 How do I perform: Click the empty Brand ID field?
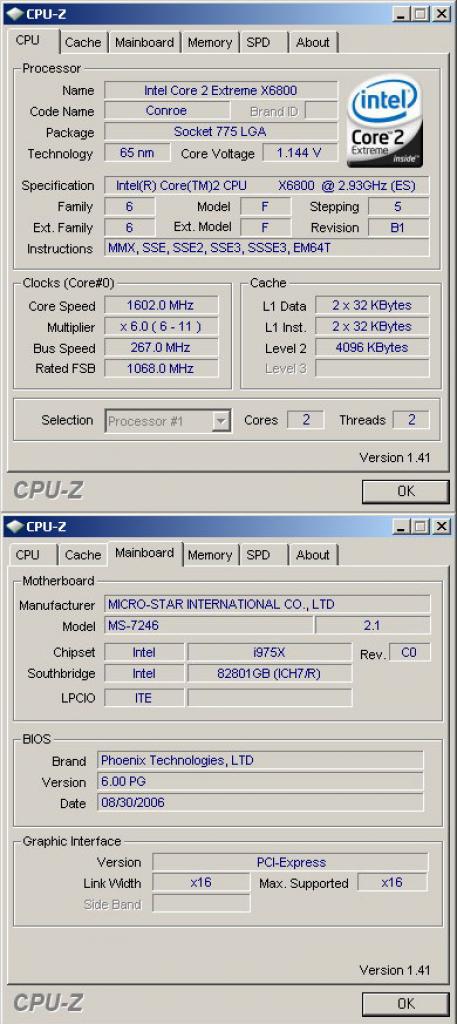pos(321,111)
